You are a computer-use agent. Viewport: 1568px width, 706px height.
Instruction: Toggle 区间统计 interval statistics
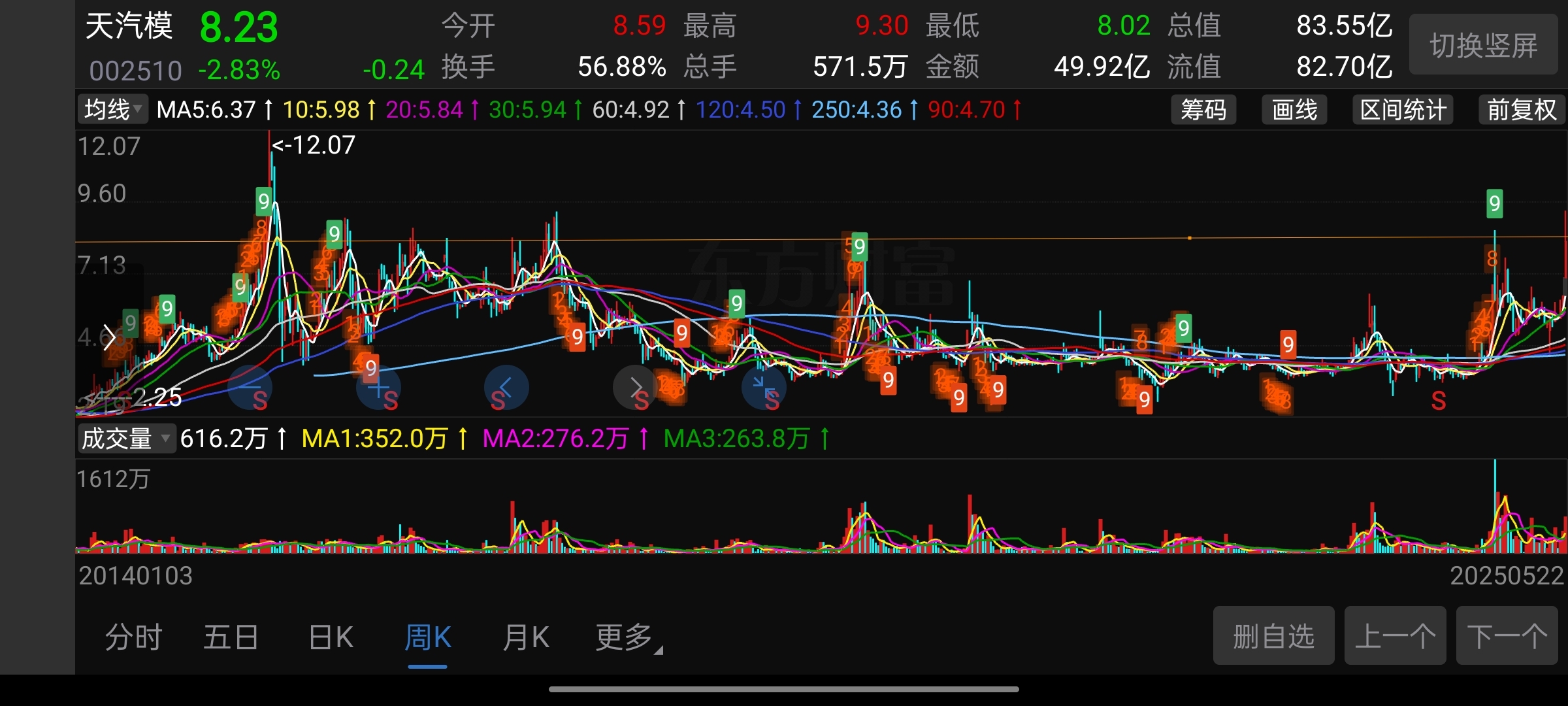click(x=1403, y=110)
